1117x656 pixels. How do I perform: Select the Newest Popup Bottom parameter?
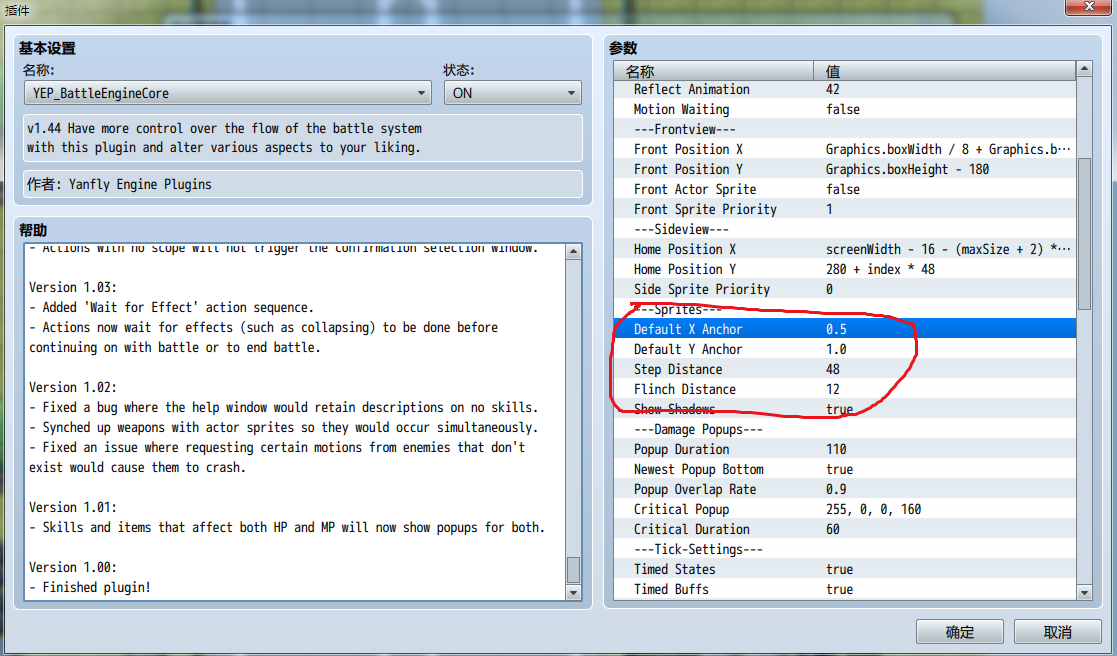tap(845, 469)
